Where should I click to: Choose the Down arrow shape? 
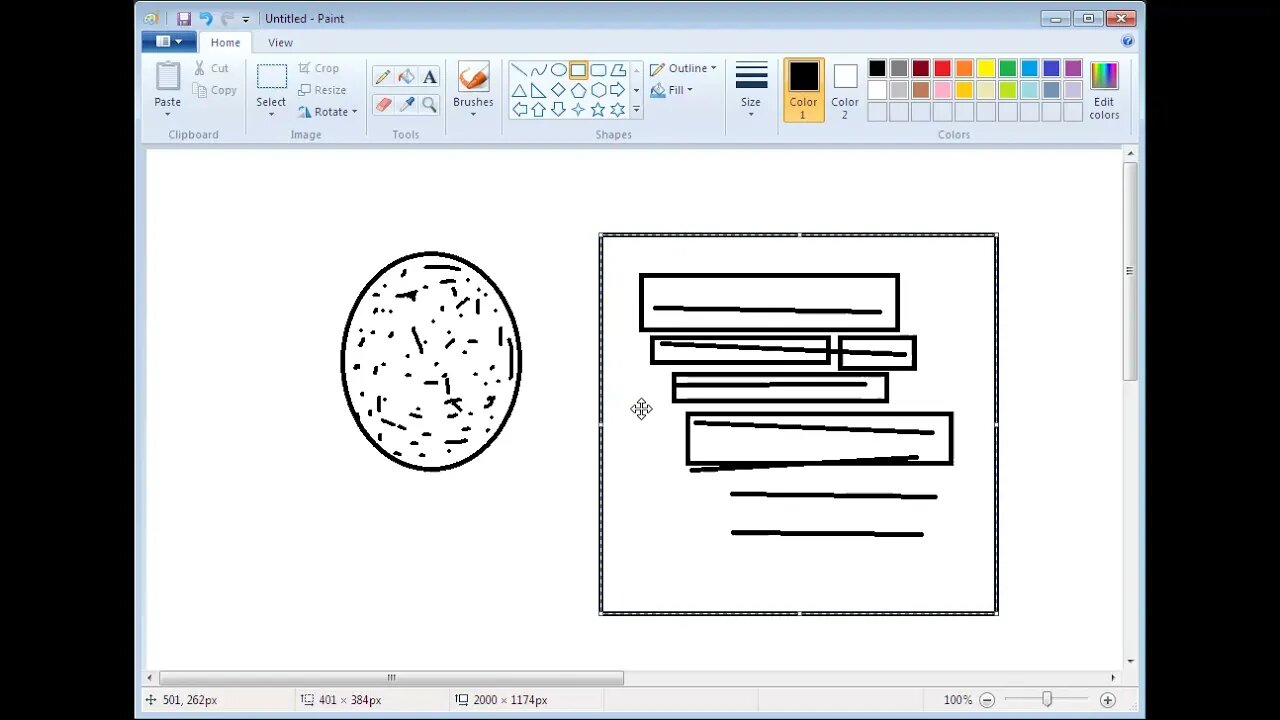[x=559, y=109]
